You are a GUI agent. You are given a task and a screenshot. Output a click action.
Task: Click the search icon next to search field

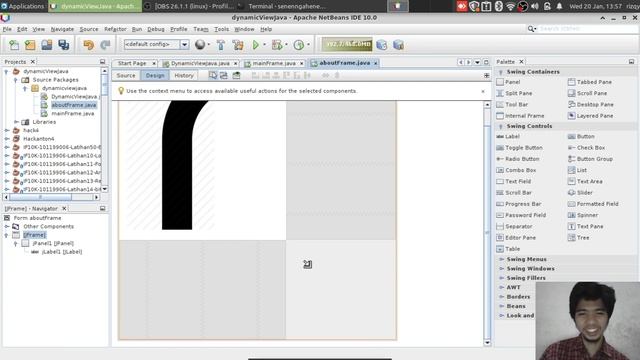pos(531,29)
